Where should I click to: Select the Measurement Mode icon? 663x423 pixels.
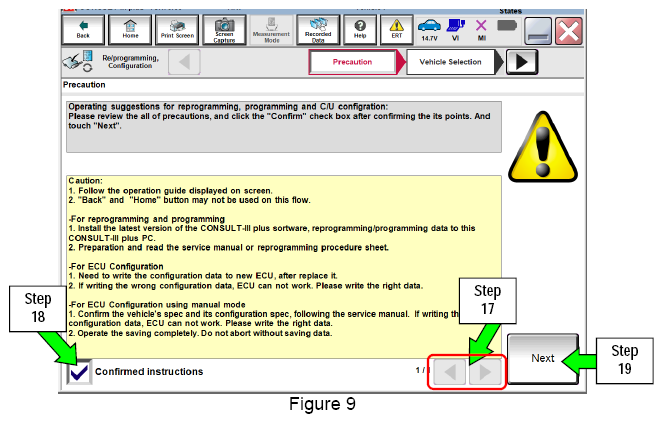[271, 30]
